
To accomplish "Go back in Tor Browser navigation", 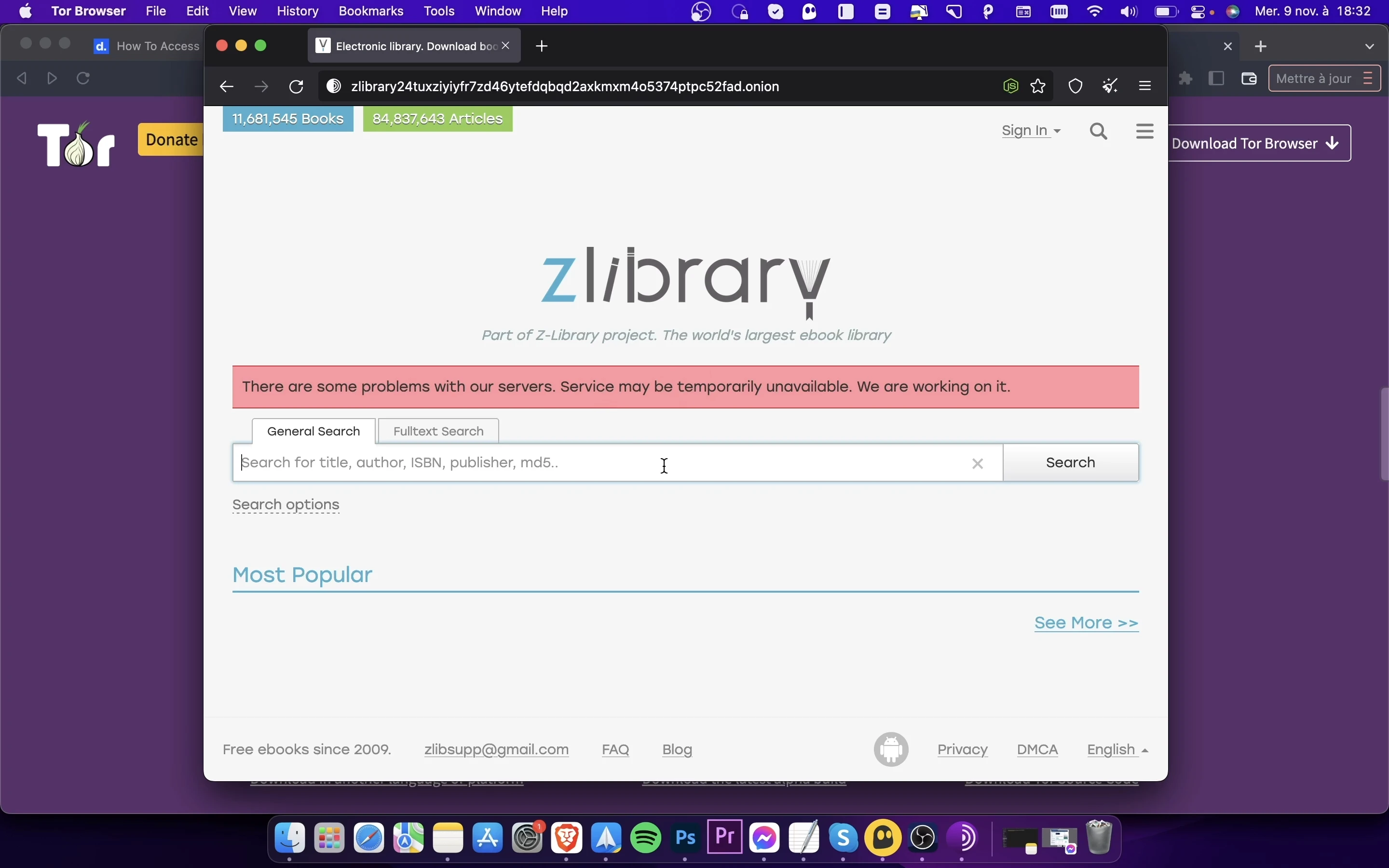I will pos(227,87).
